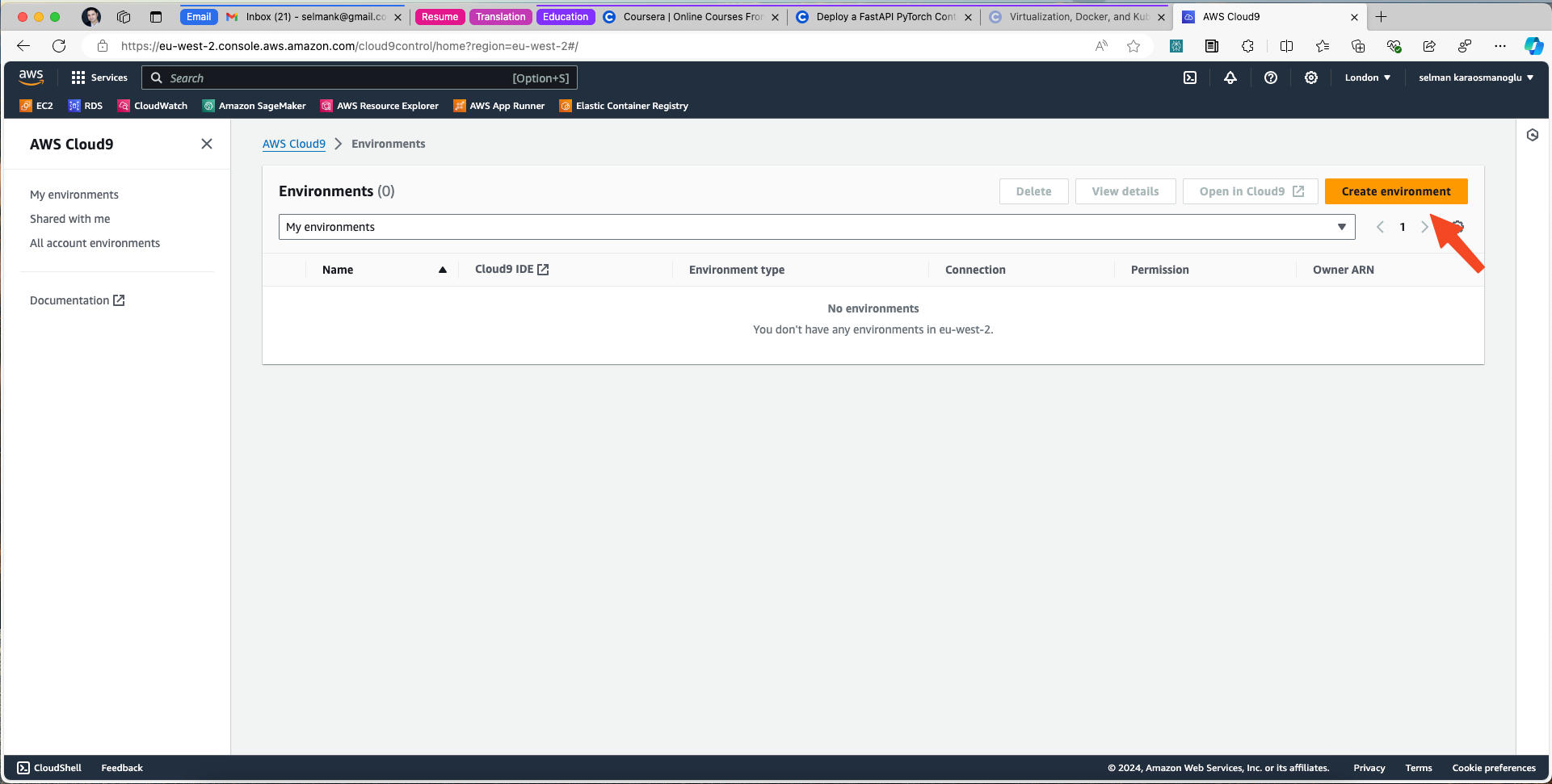Follow the AWS Cloud9 breadcrumb link

294,144
